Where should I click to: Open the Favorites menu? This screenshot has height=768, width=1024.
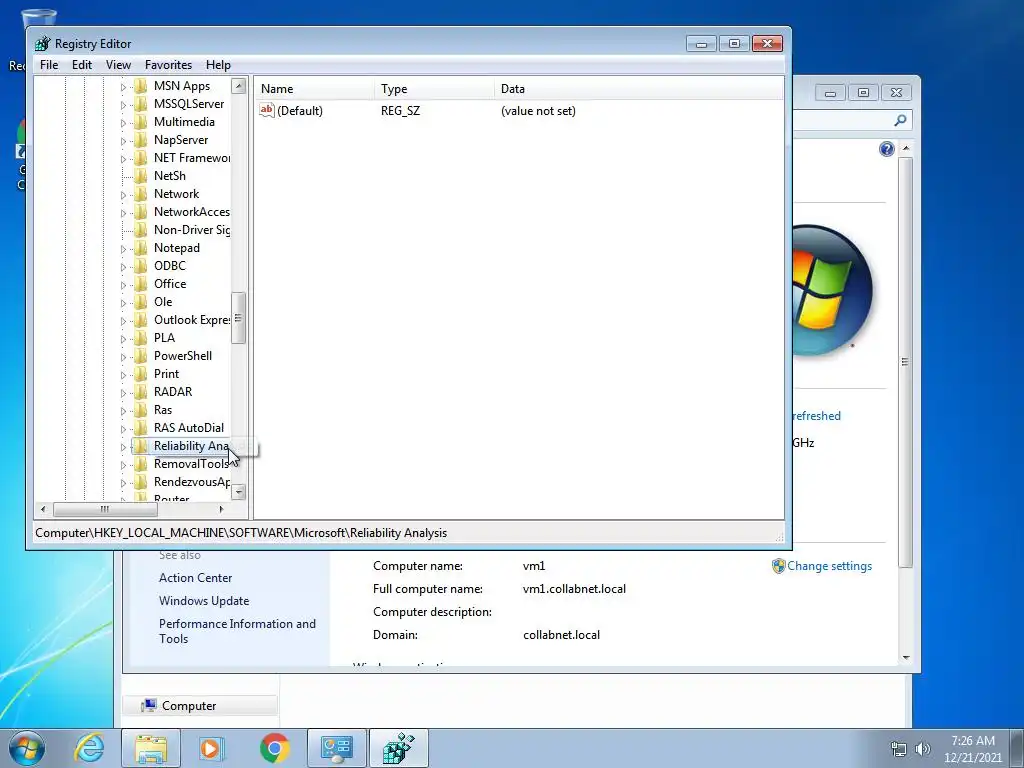pos(168,65)
